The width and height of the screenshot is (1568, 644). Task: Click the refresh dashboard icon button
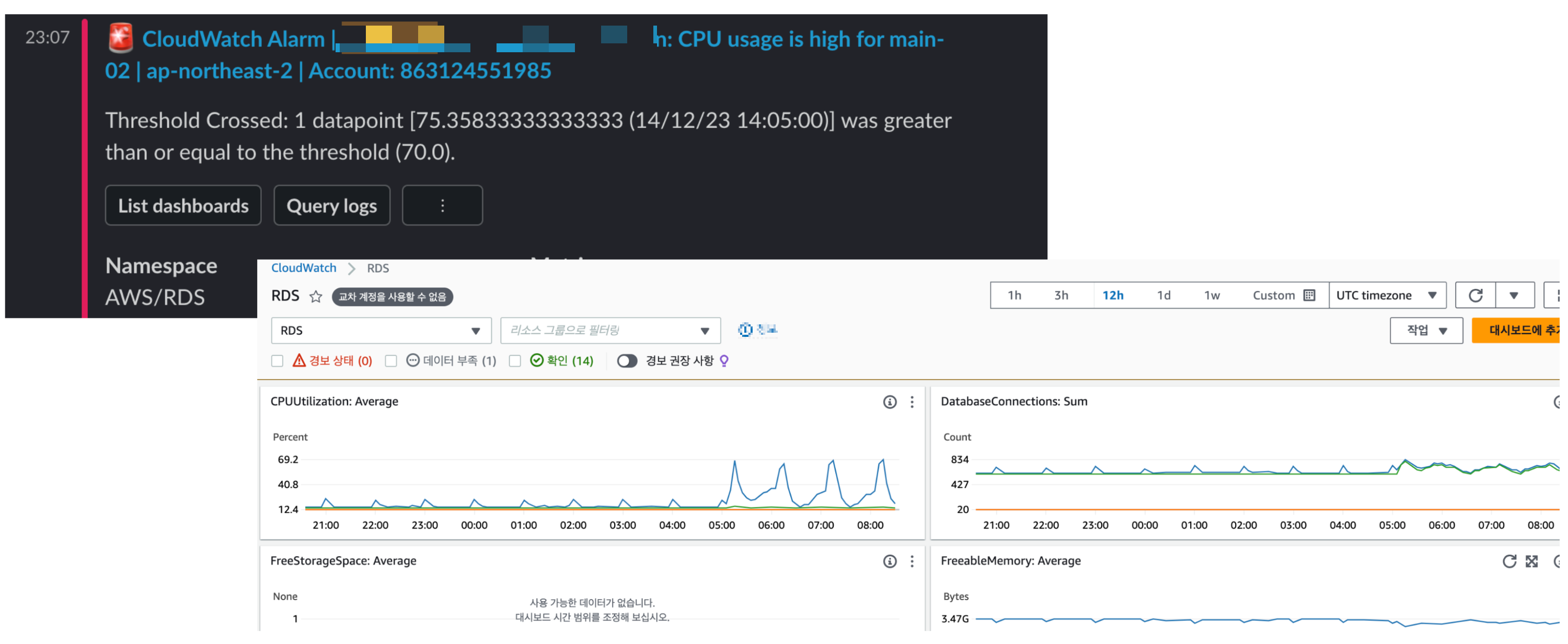coord(1475,296)
